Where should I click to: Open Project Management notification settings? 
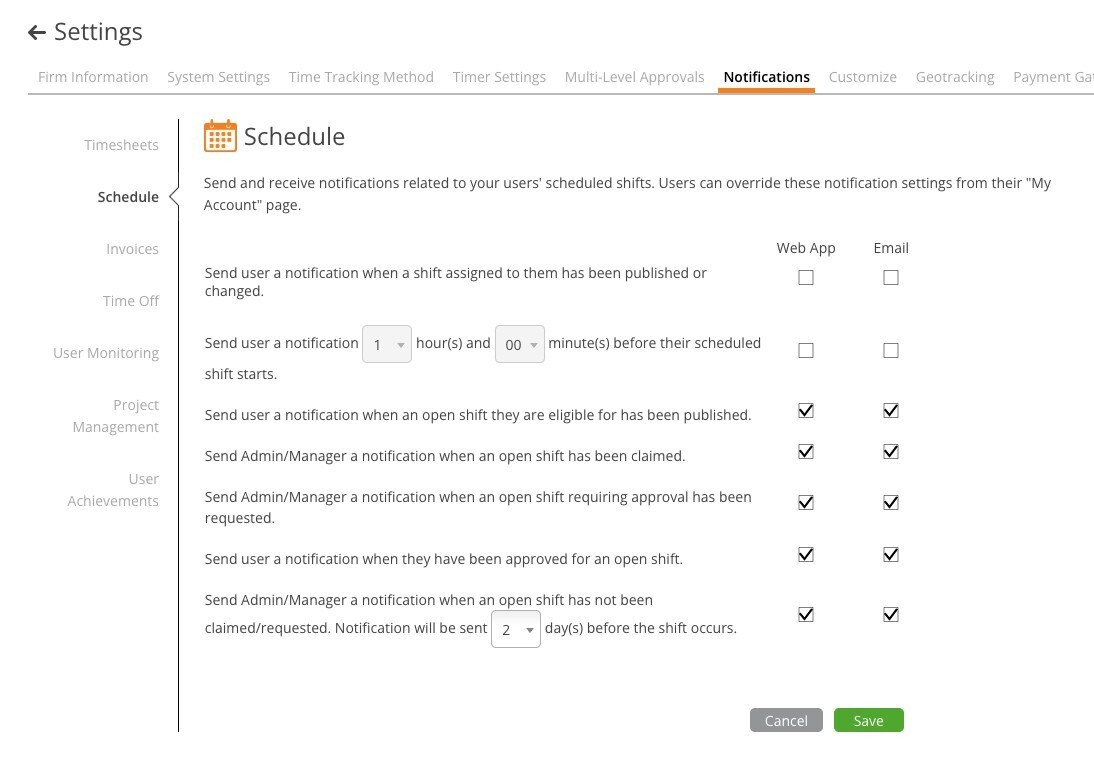click(x=116, y=416)
